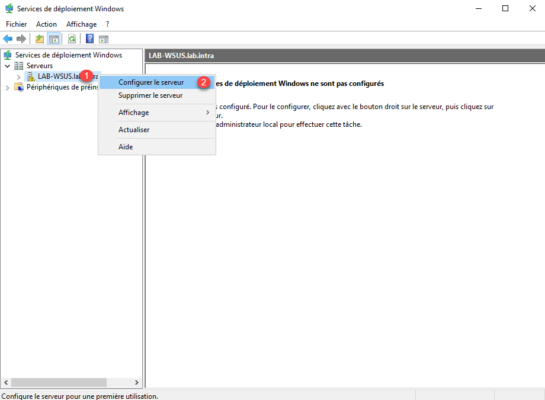This screenshot has width=545, height=400.
Task: Click the LAB-WSUS server warning icon
Action: tap(31, 76)
